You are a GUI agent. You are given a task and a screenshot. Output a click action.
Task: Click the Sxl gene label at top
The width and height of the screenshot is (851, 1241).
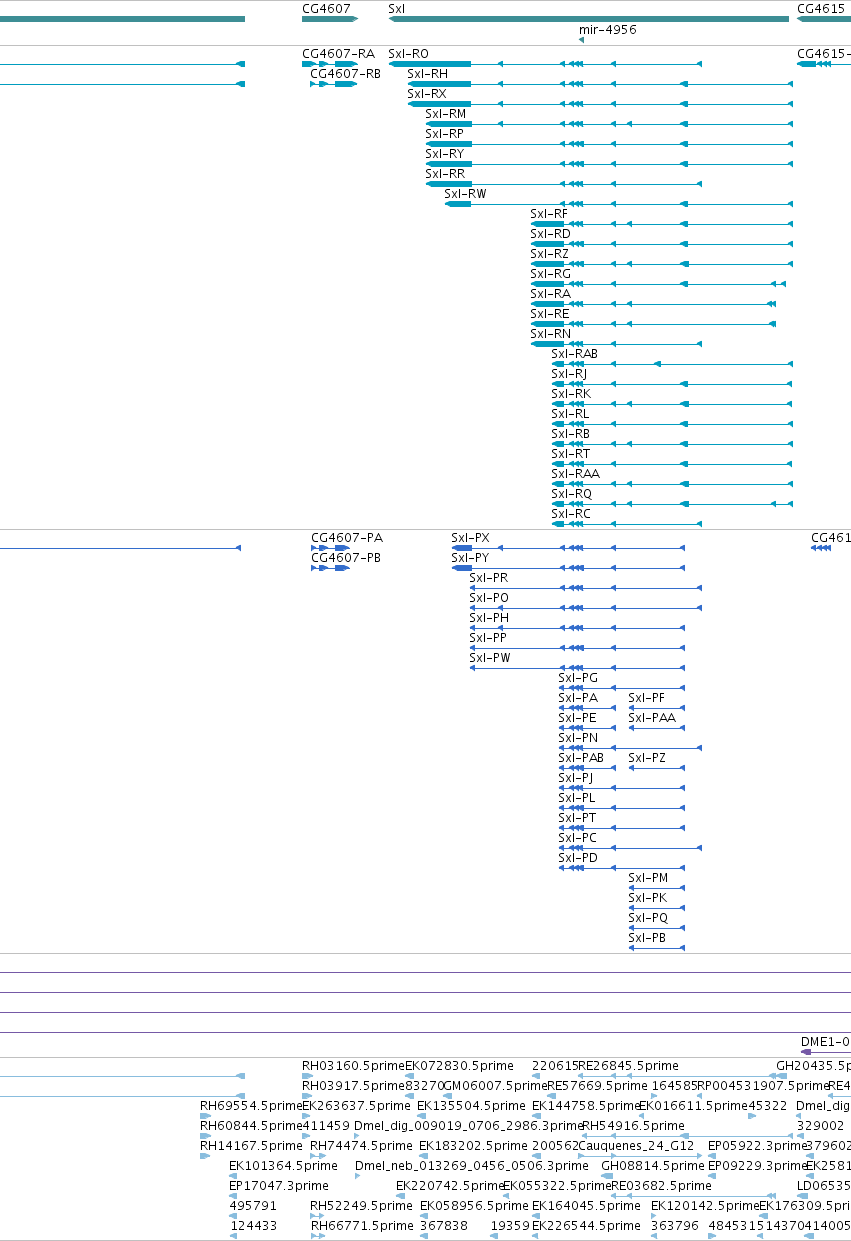(396, 8)
